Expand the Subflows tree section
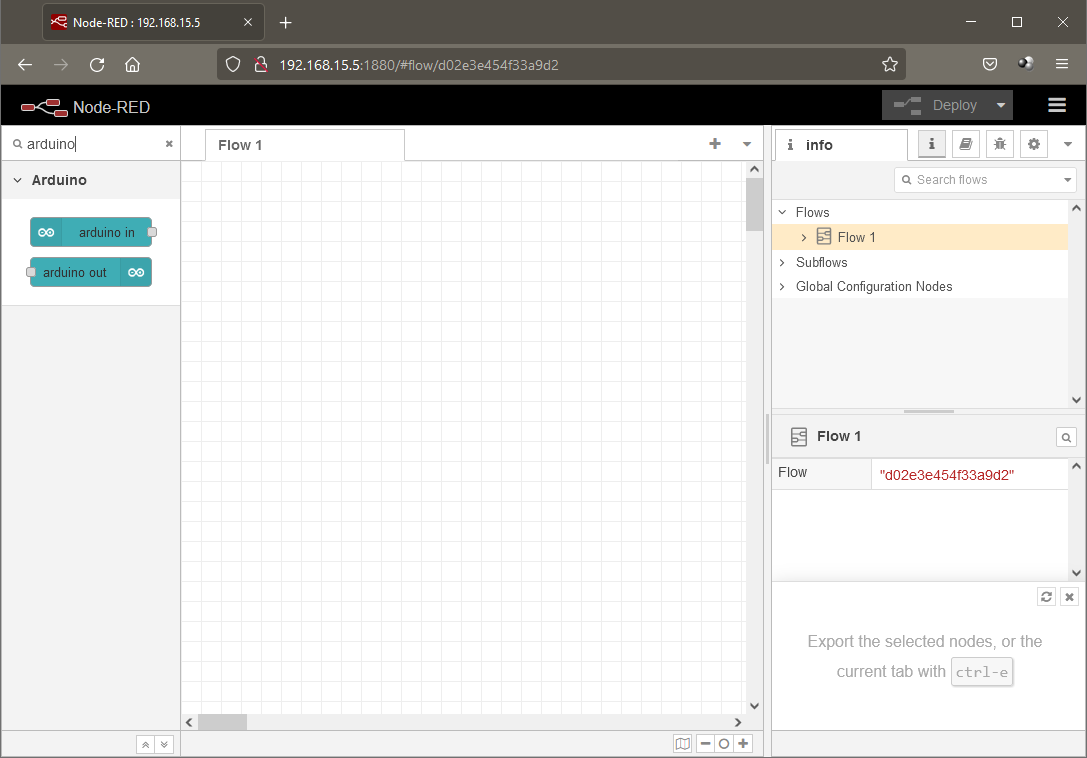1087x758 pixels. (x=783, y=262)
